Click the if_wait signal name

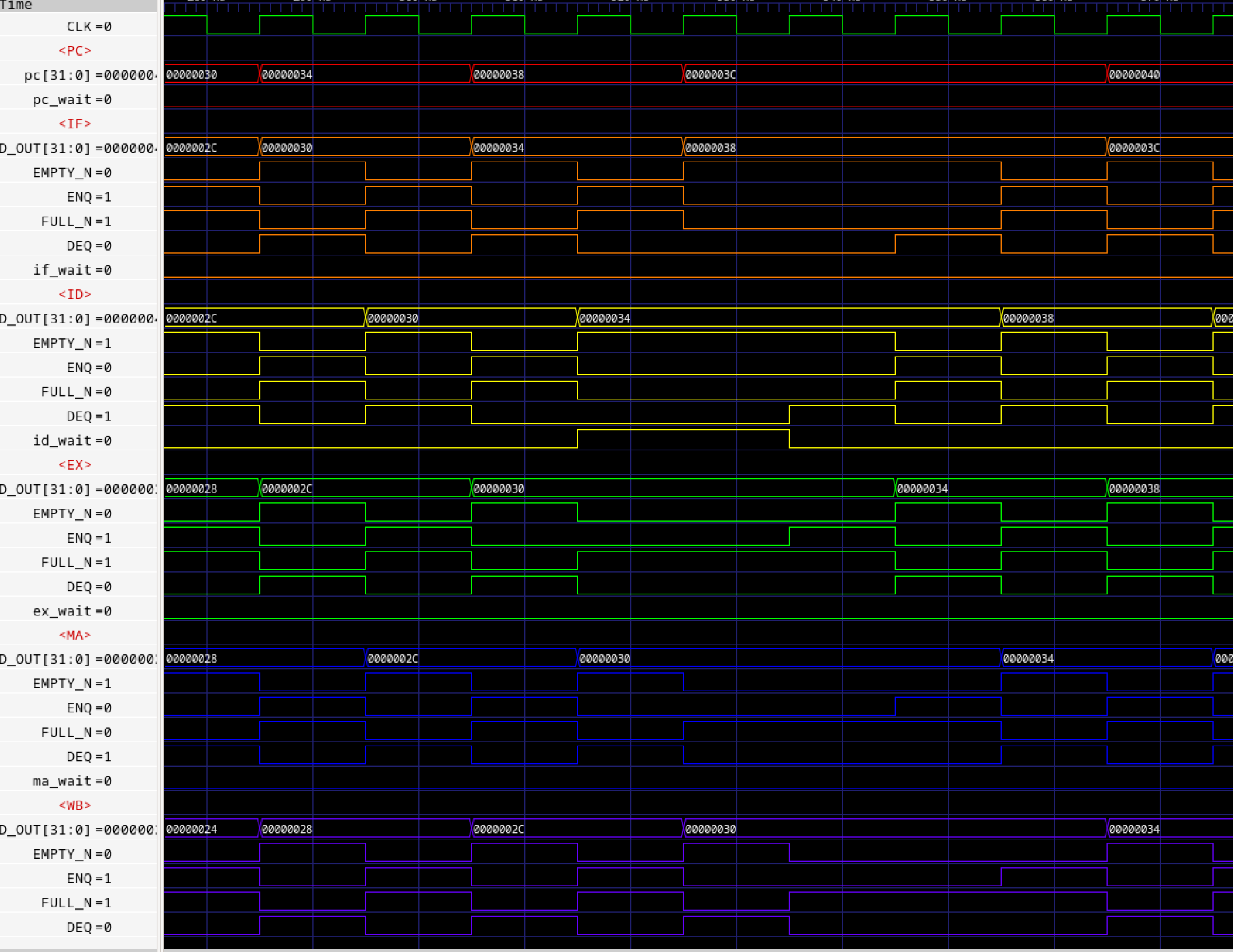62,270
